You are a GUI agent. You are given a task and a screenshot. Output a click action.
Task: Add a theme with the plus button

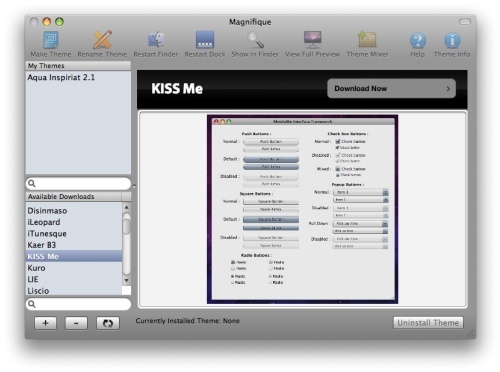click(x=45, y=323)
